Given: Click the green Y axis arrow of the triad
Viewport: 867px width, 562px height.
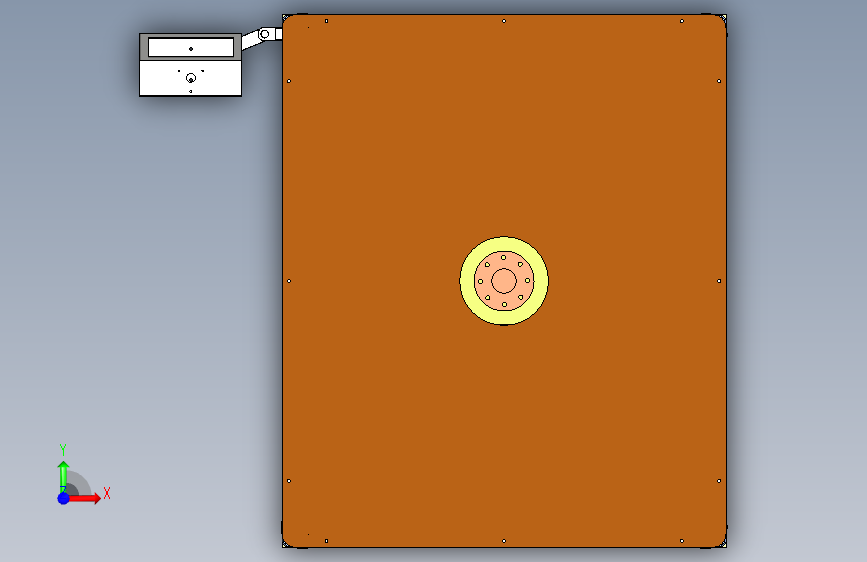Looking at the screenshot, I should tap(63, 476).
